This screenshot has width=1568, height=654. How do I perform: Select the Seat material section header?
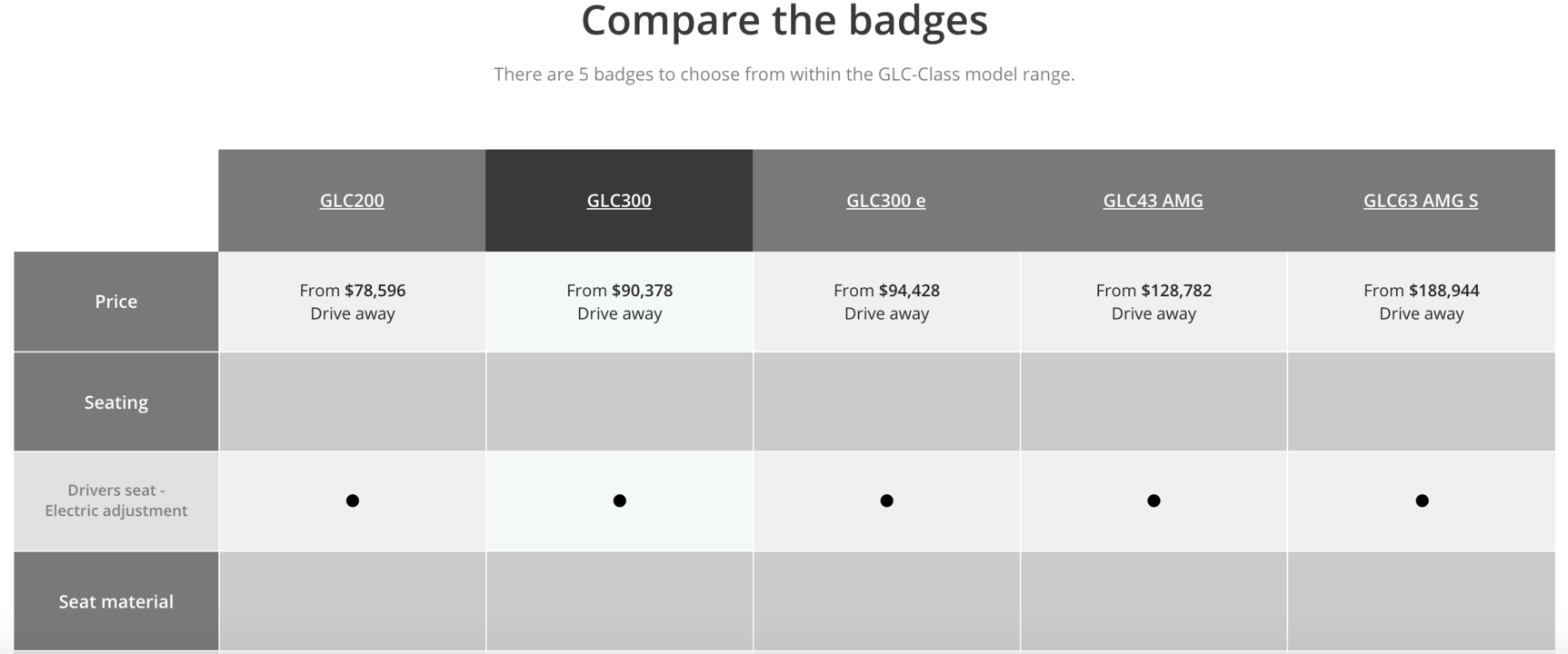(x=116, y=601)
